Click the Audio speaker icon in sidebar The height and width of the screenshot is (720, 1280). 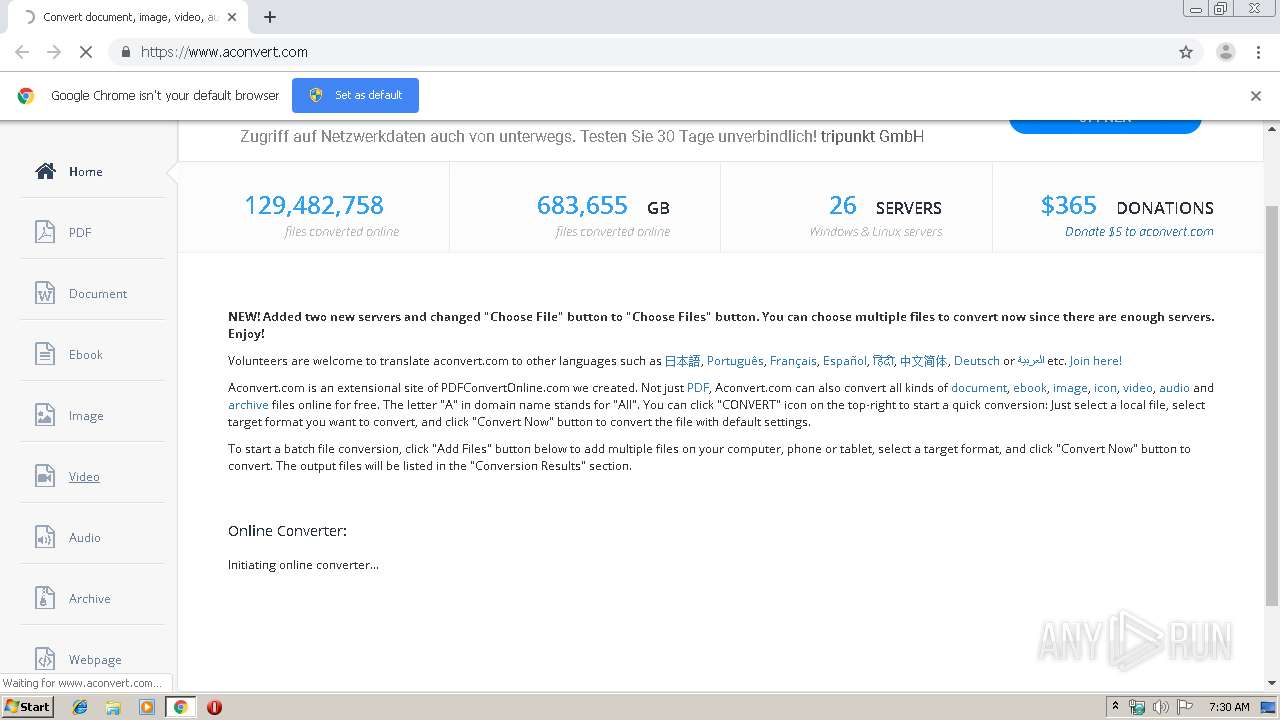click(45, 537)
